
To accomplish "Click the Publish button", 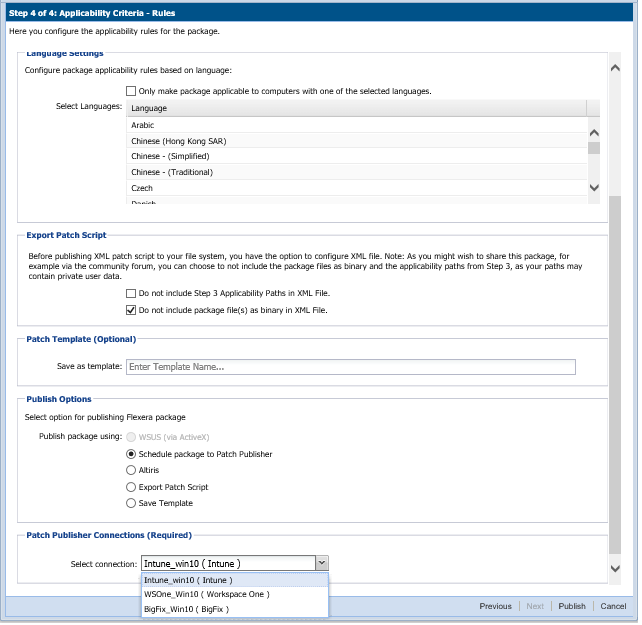I will pos(572,606).
